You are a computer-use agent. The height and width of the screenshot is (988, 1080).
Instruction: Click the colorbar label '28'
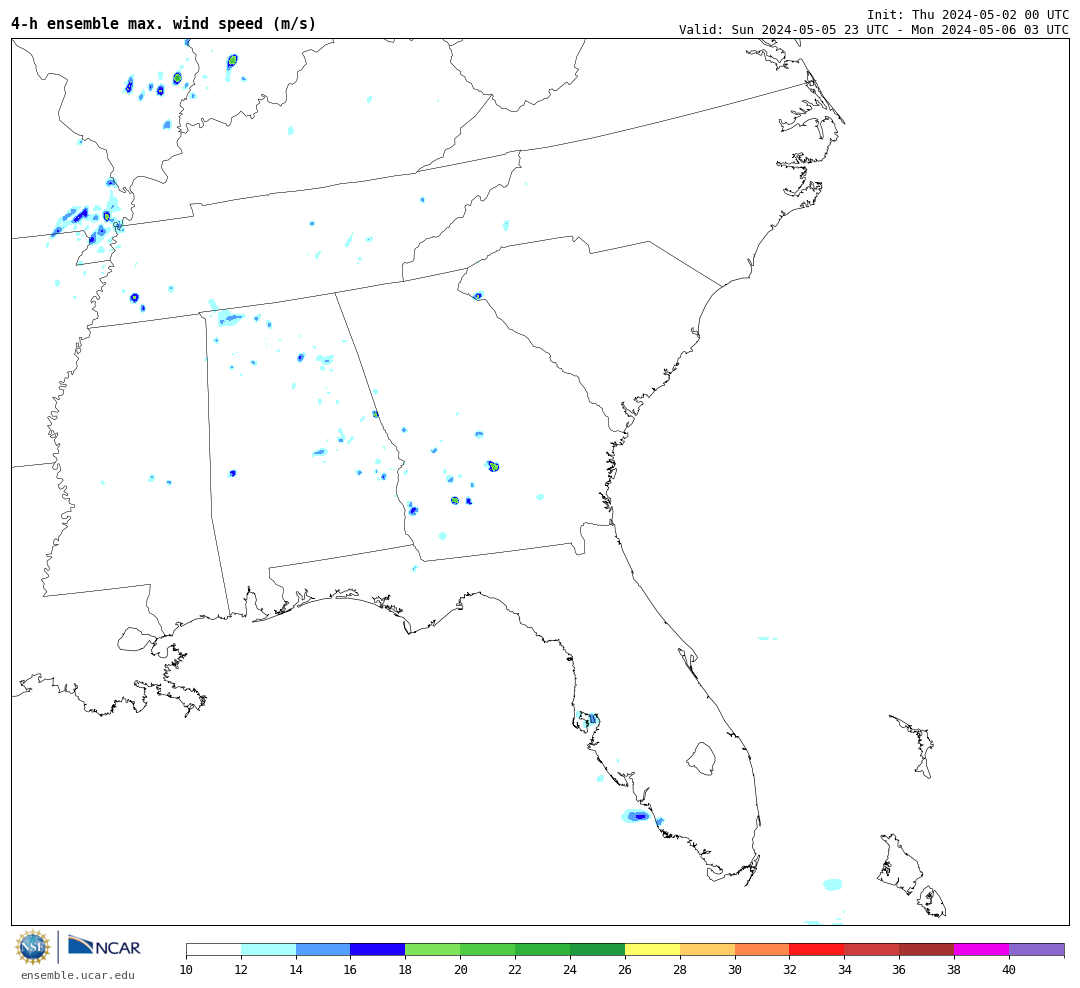(680, 970)
